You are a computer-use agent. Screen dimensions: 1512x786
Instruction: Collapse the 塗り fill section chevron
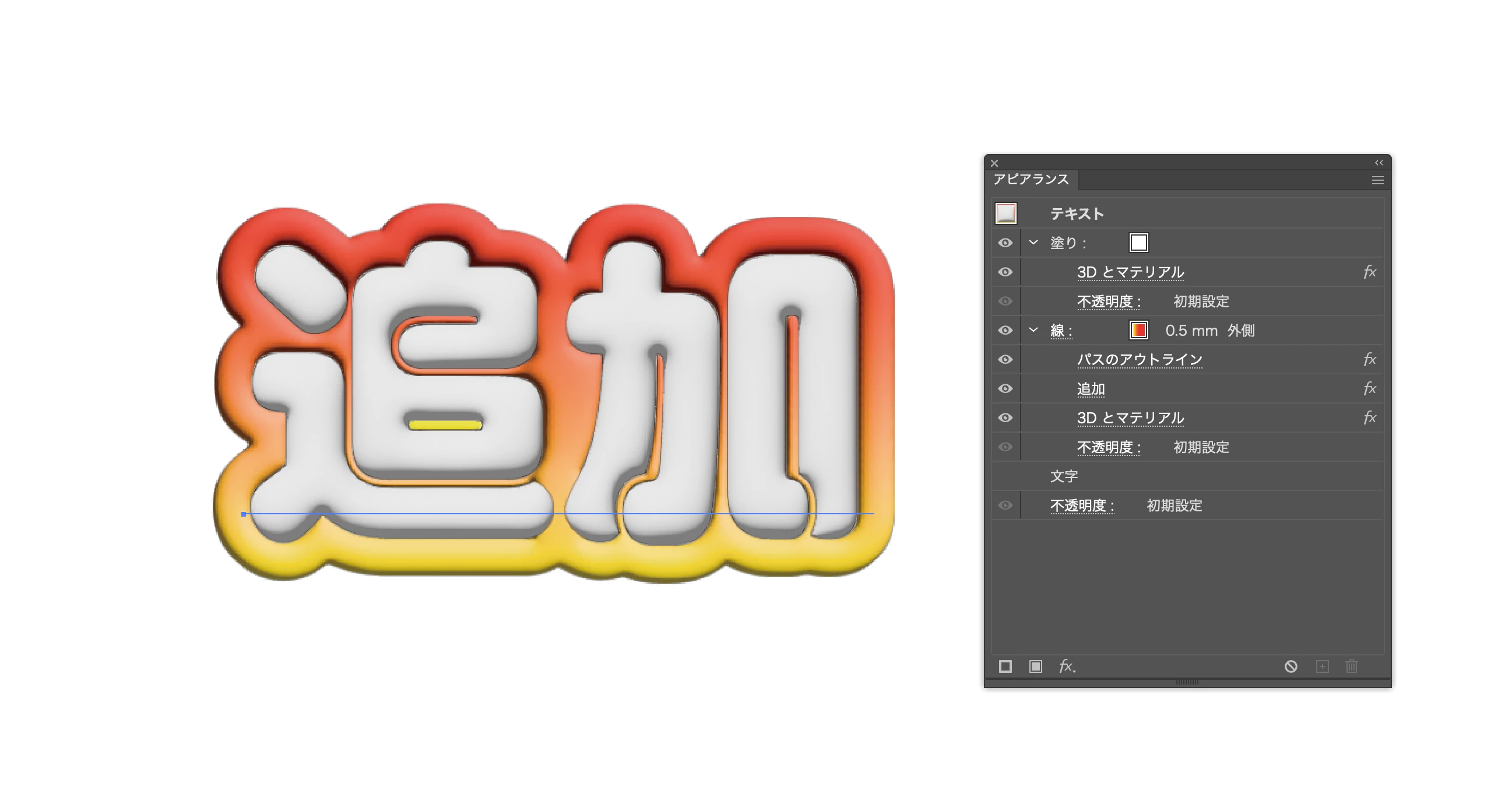1033,243
